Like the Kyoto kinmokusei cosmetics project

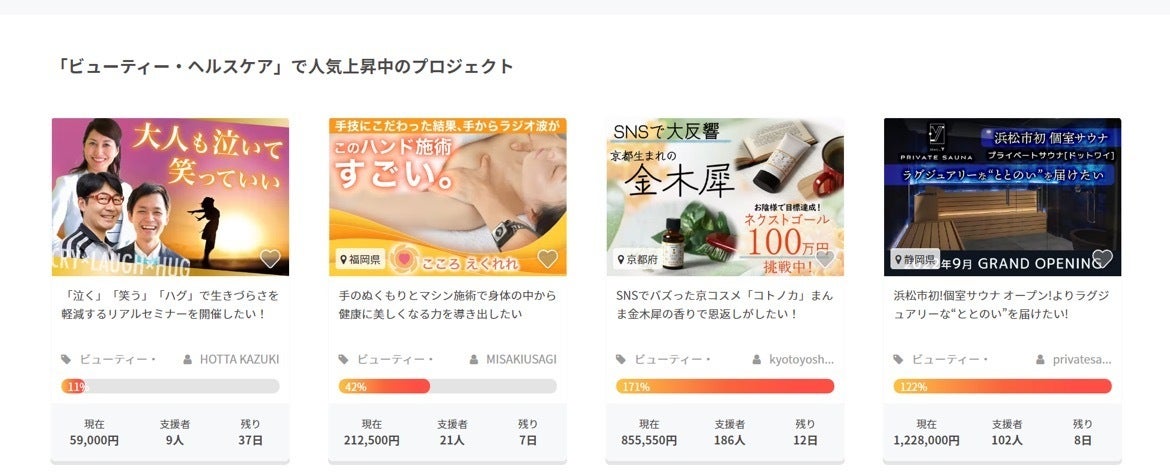pos(825,259)
